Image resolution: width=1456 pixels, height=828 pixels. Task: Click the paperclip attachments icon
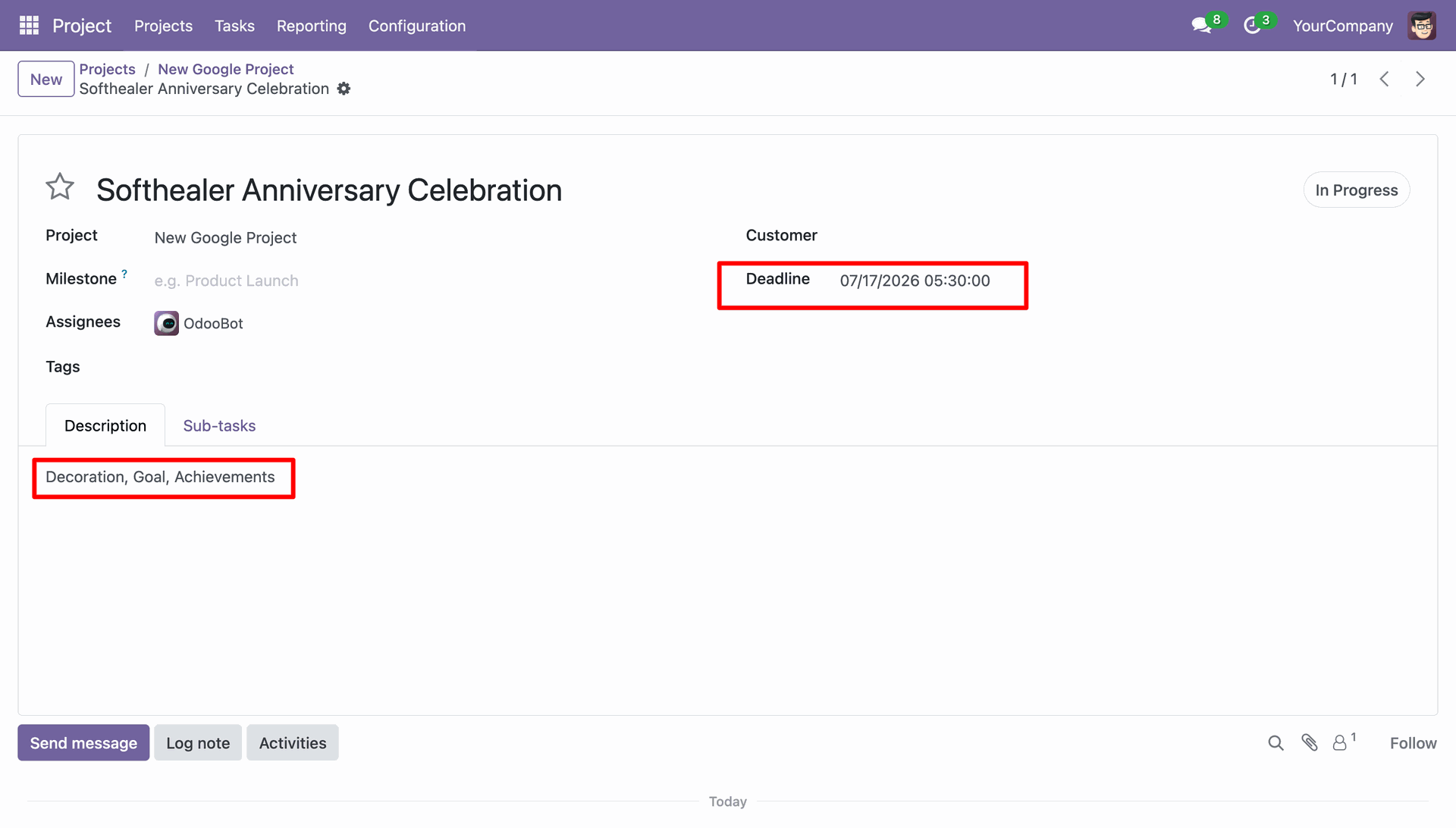tap(1310, 743)
